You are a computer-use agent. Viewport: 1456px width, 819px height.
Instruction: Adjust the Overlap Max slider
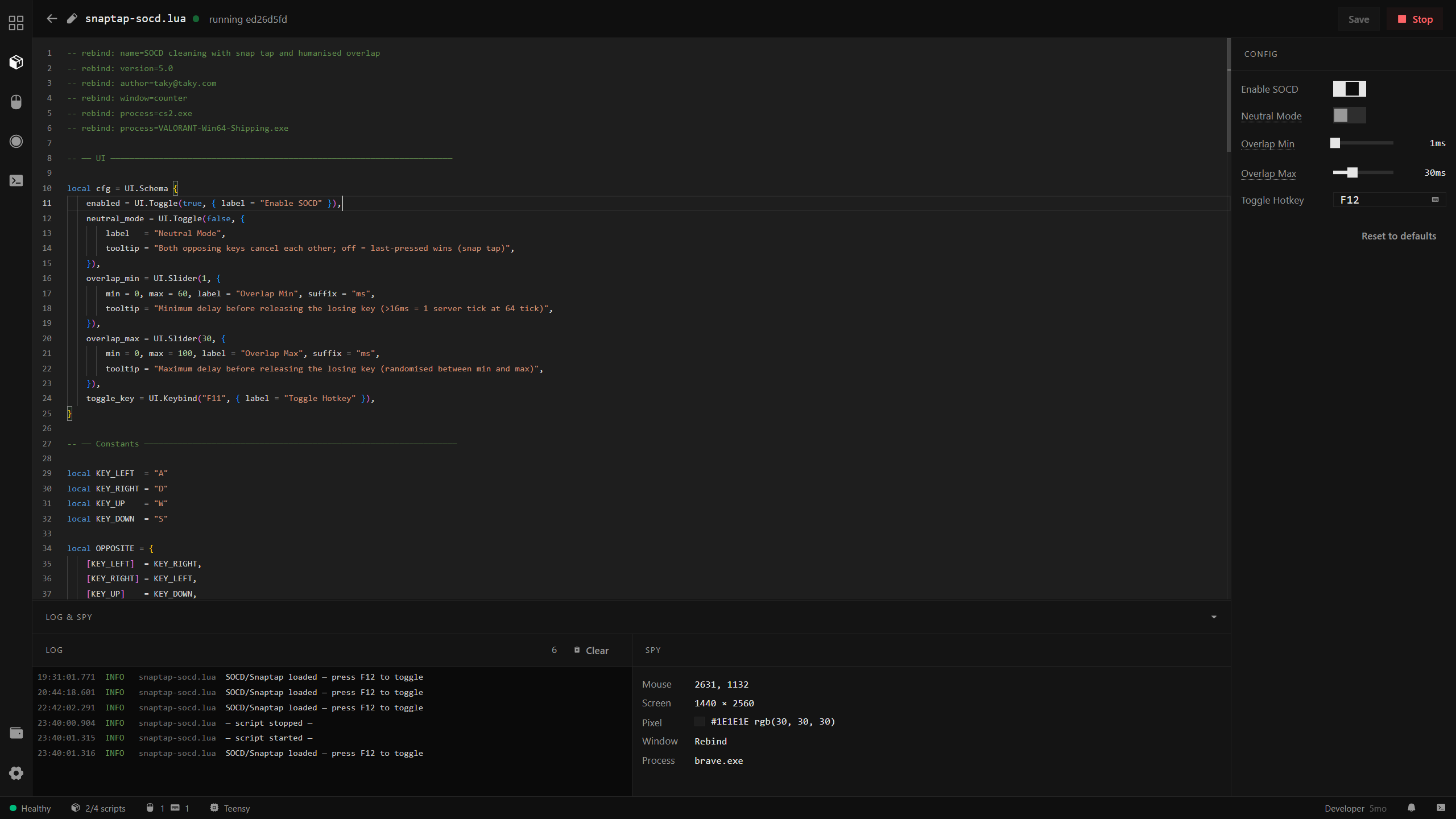click(x=1363, y=173)
